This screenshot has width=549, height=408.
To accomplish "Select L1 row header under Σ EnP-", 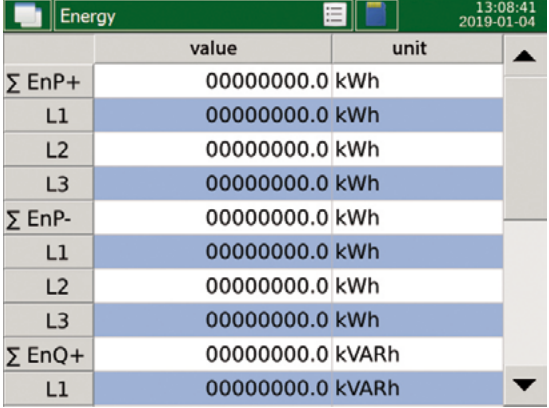I will click(x=48, y=252).
